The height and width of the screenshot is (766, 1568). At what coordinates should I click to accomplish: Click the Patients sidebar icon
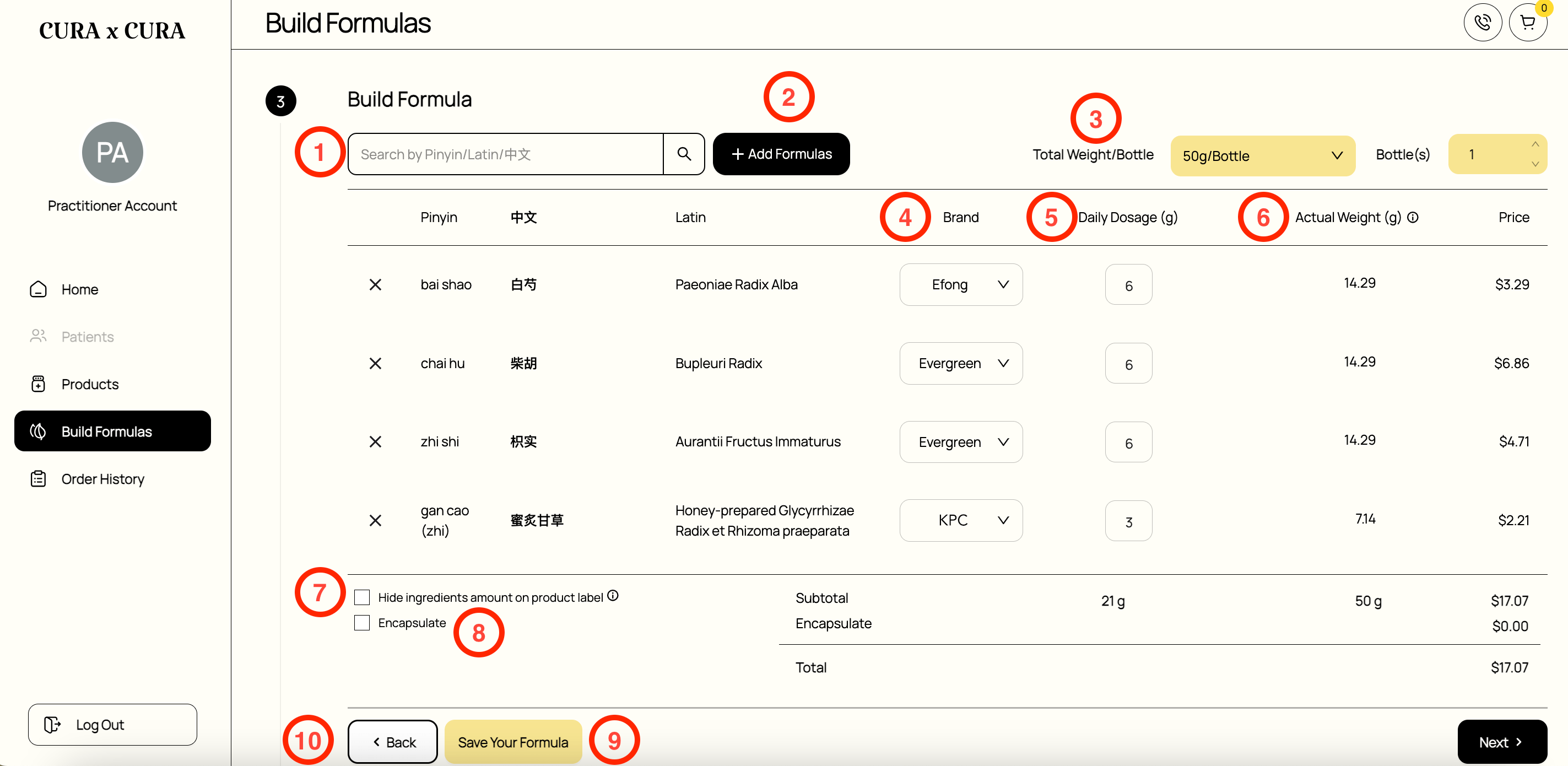tap(39, 336)
